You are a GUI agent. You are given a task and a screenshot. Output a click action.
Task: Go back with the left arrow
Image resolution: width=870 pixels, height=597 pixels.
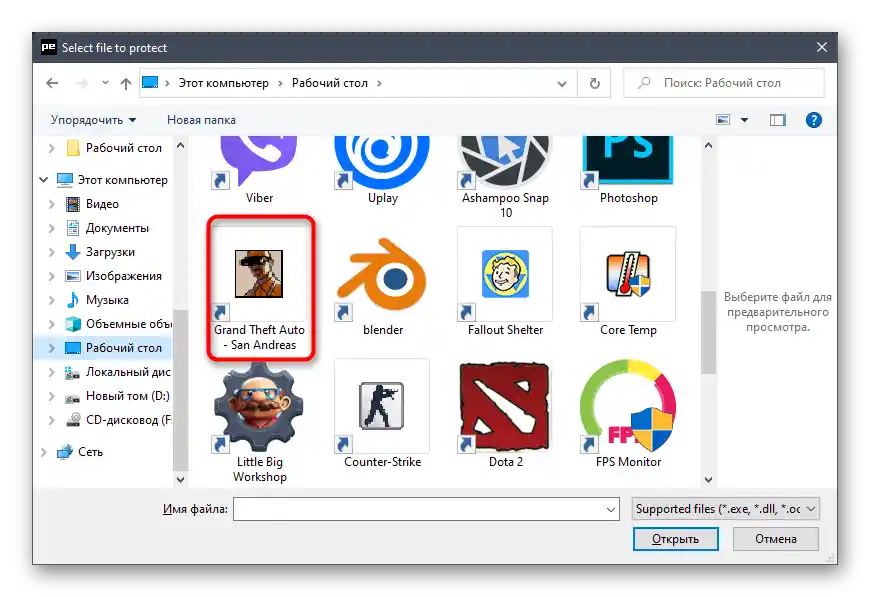[x=52, y=83]
